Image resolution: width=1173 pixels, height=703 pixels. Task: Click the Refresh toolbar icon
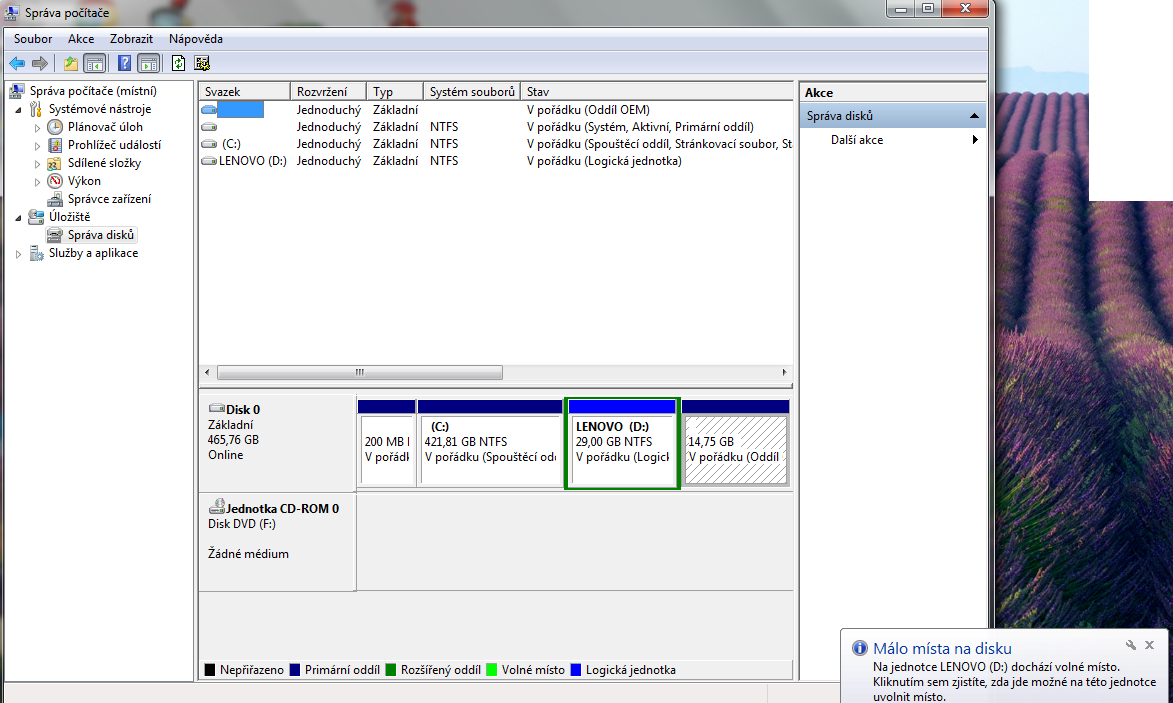pos(178,64)
